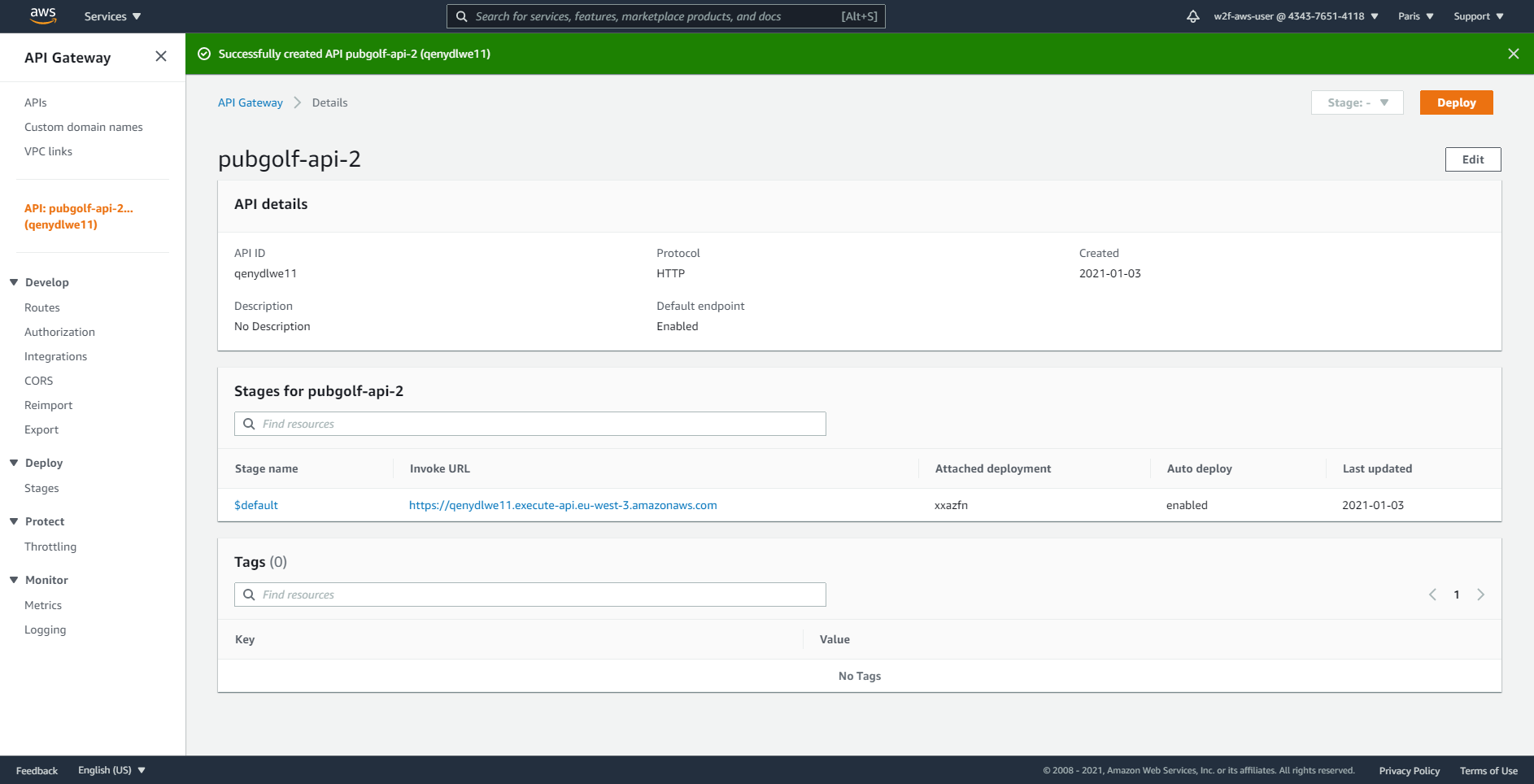This screenshot has width=1534, height=784.
Task: Go to Authorization settings
Action: 59,332
